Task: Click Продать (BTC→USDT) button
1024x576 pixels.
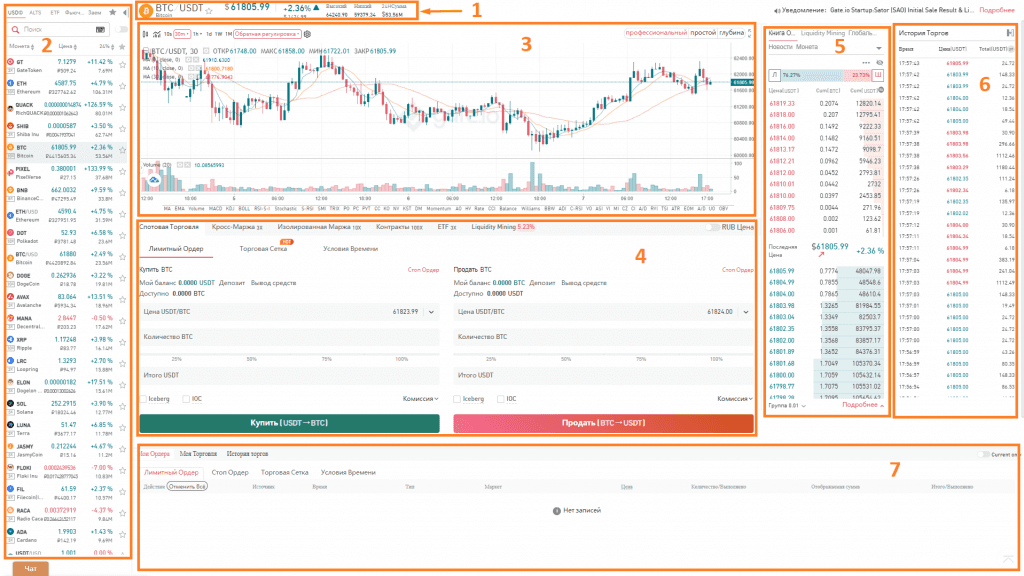Action: (x=603, y=423)
